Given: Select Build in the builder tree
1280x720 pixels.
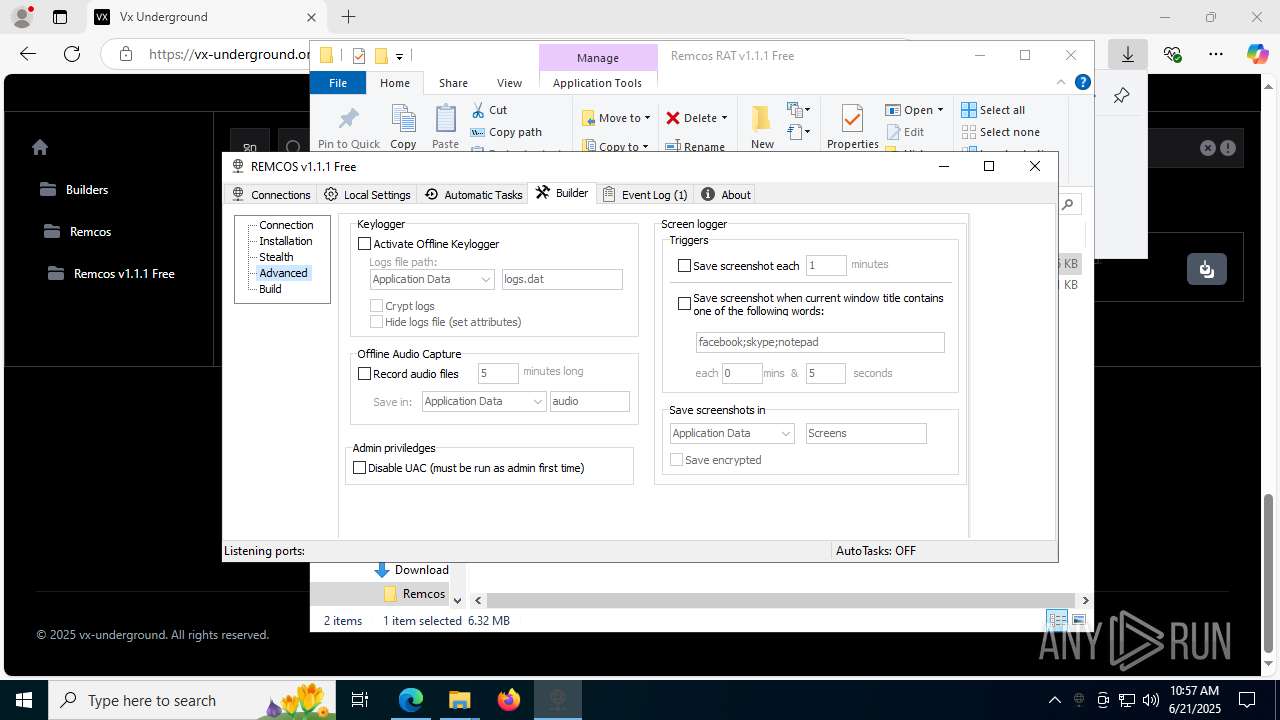Looking at the screenshot, I should click(x=270, y=289).
